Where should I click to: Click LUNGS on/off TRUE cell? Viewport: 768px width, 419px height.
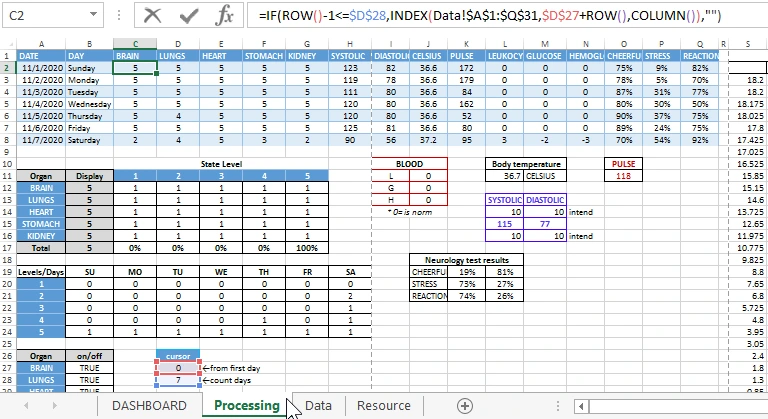pos(89,380)
